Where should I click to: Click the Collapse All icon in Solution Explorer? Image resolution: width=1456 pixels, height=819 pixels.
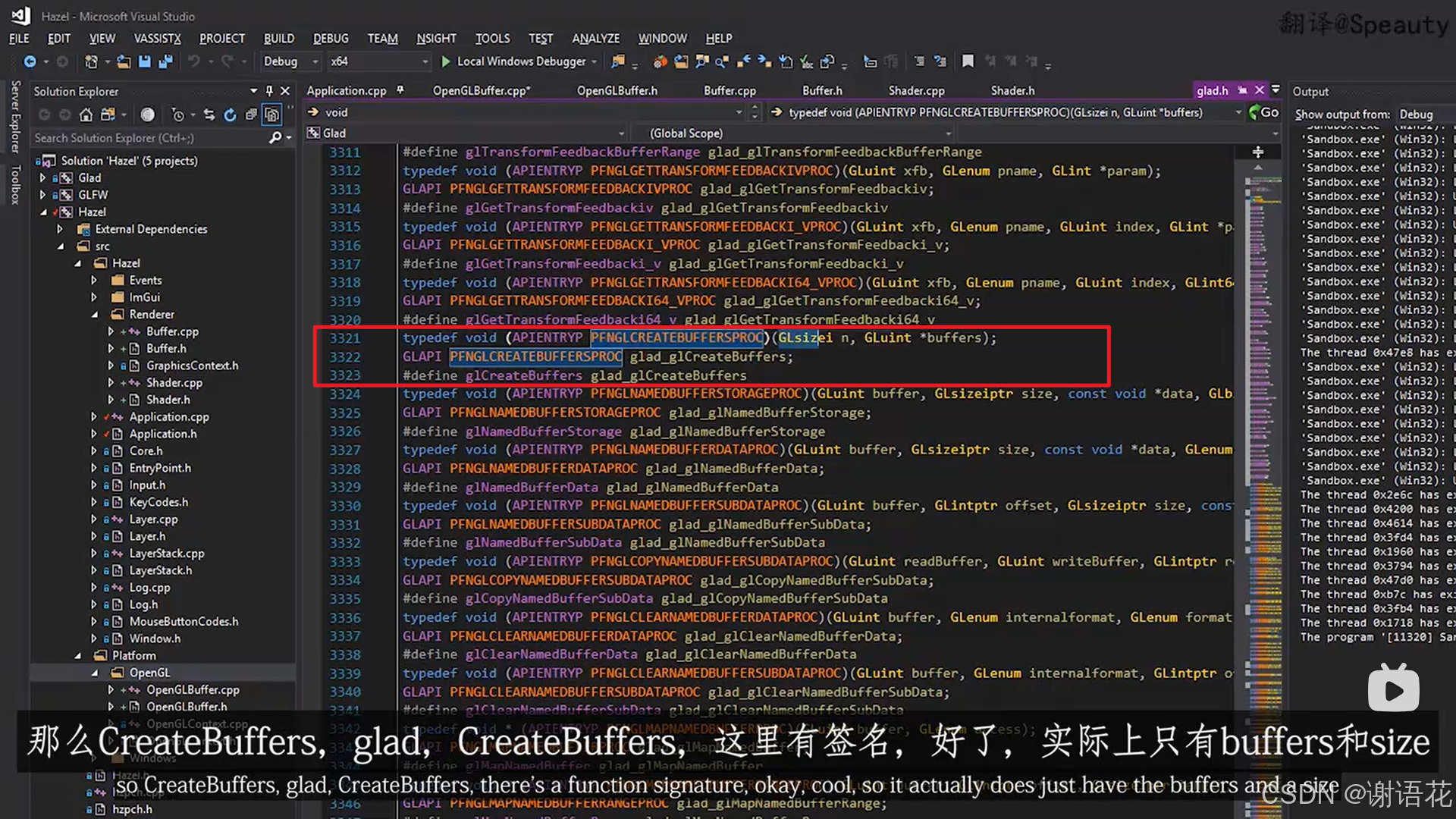pyautogui.click(x=251, y=115)
